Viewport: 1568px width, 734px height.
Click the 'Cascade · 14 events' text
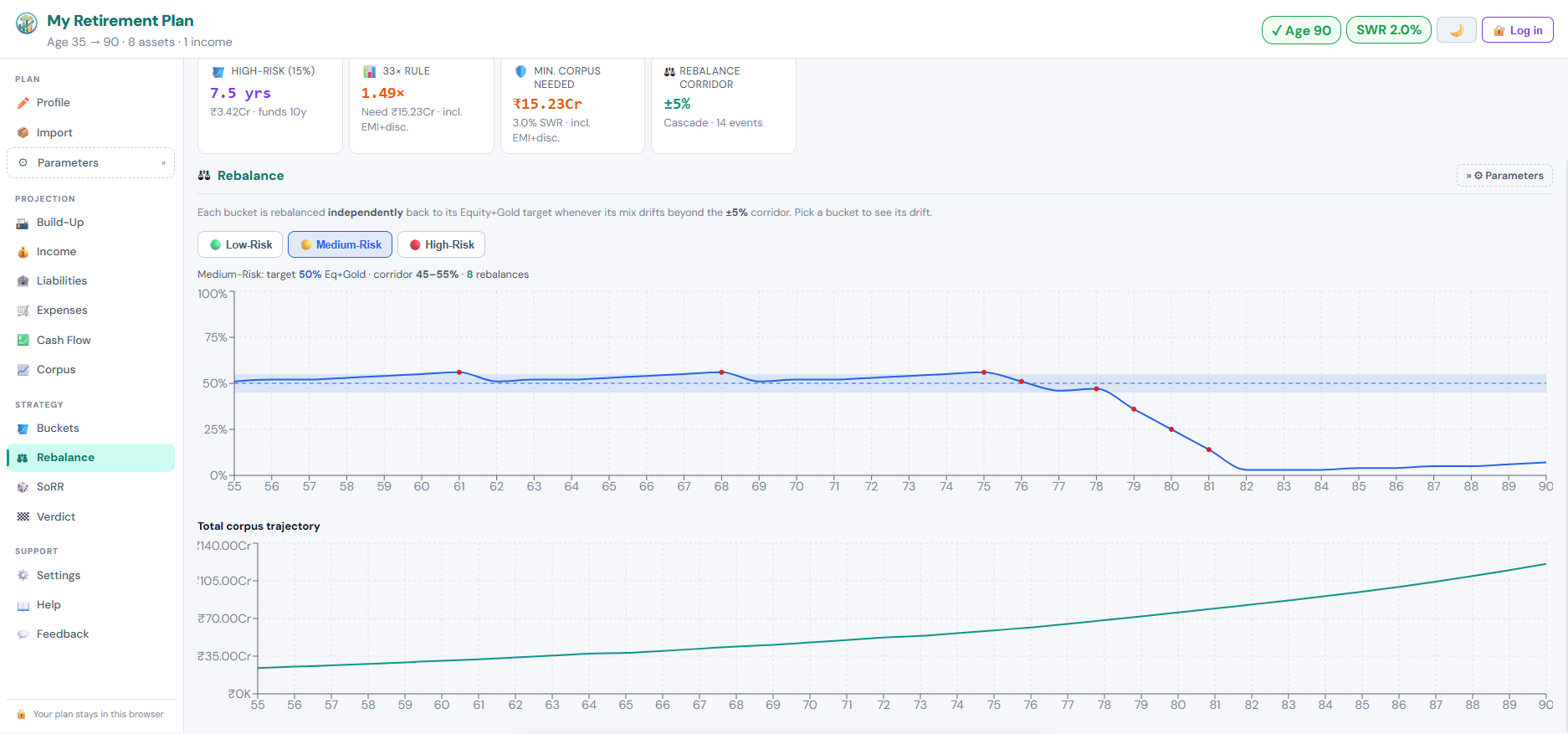tap(713, 123)
